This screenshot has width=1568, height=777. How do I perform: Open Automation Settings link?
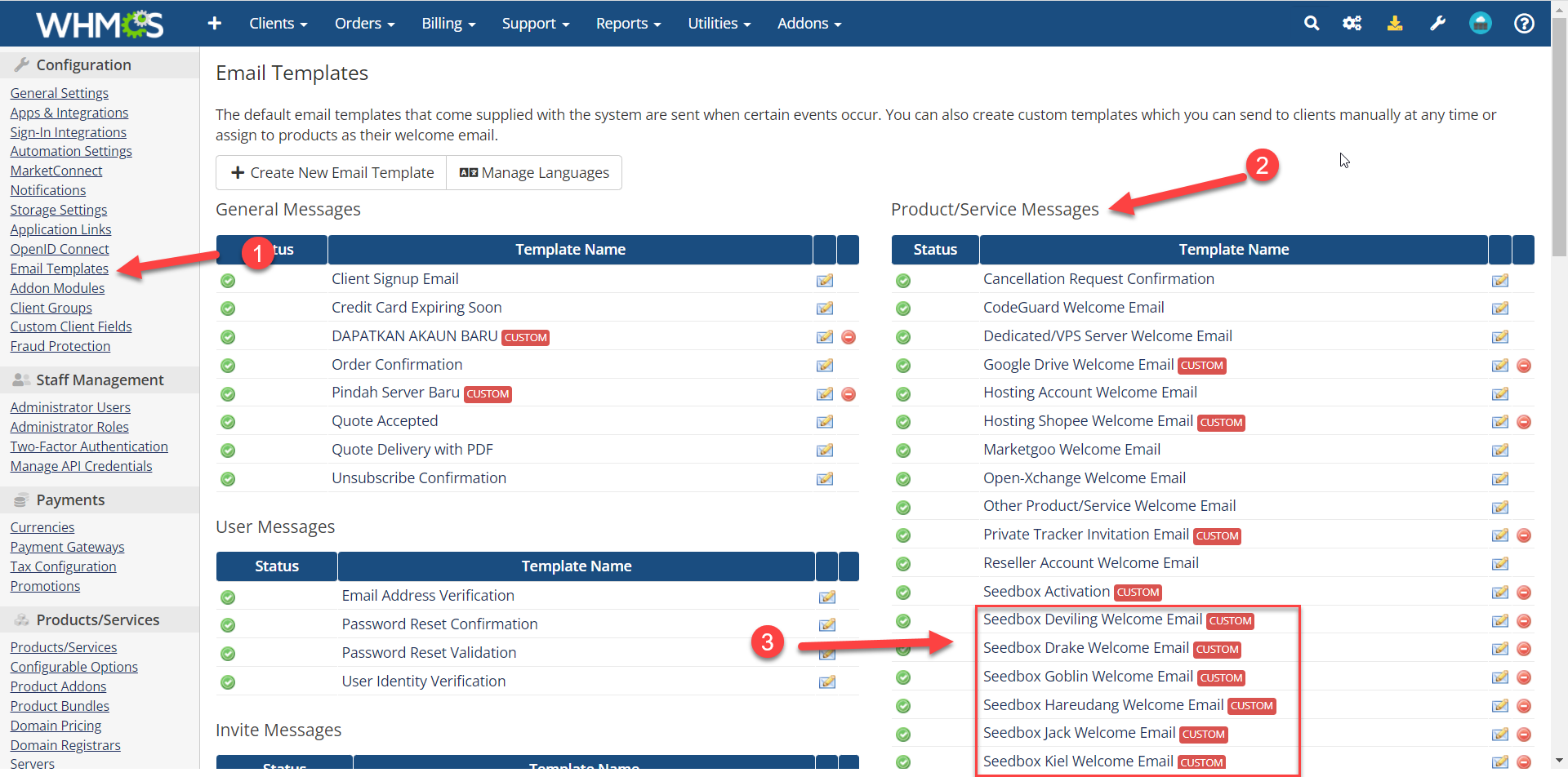click(71, 151)
